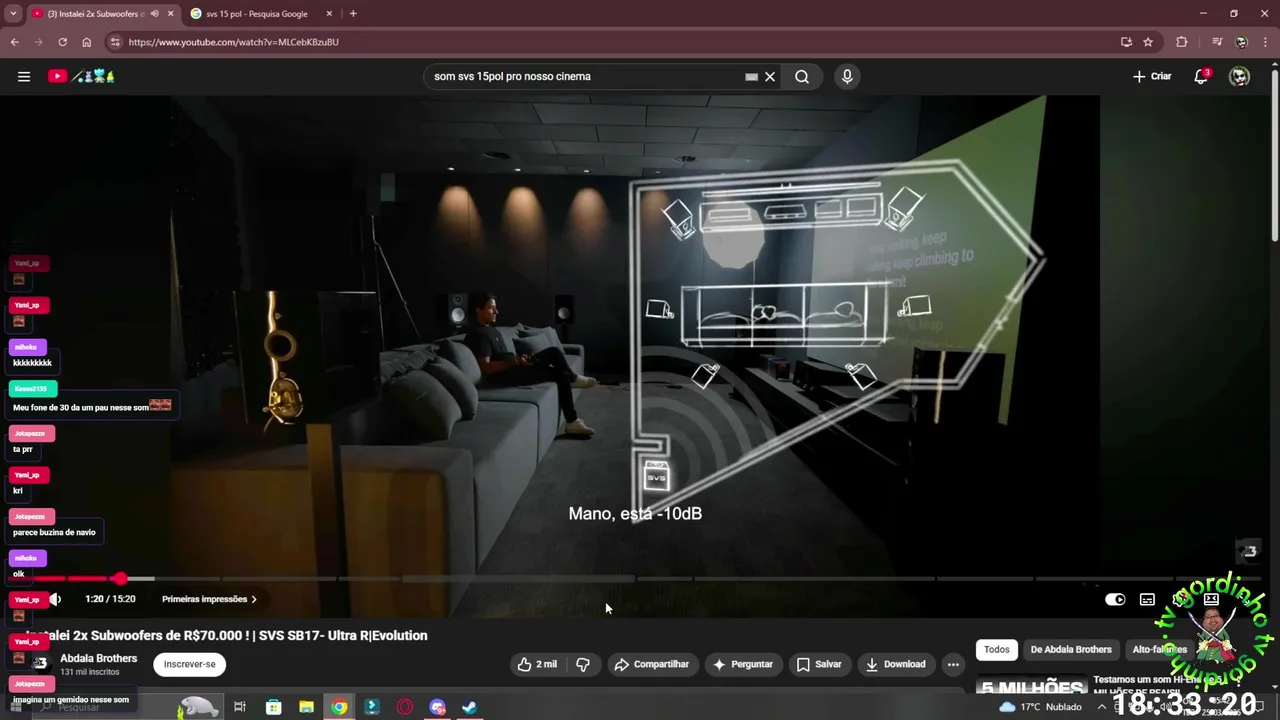Subscribe with the Inscrever-se button
The width and height of the screenshot is (1280, 720).
pyautogui.click(x=189, y=664)
